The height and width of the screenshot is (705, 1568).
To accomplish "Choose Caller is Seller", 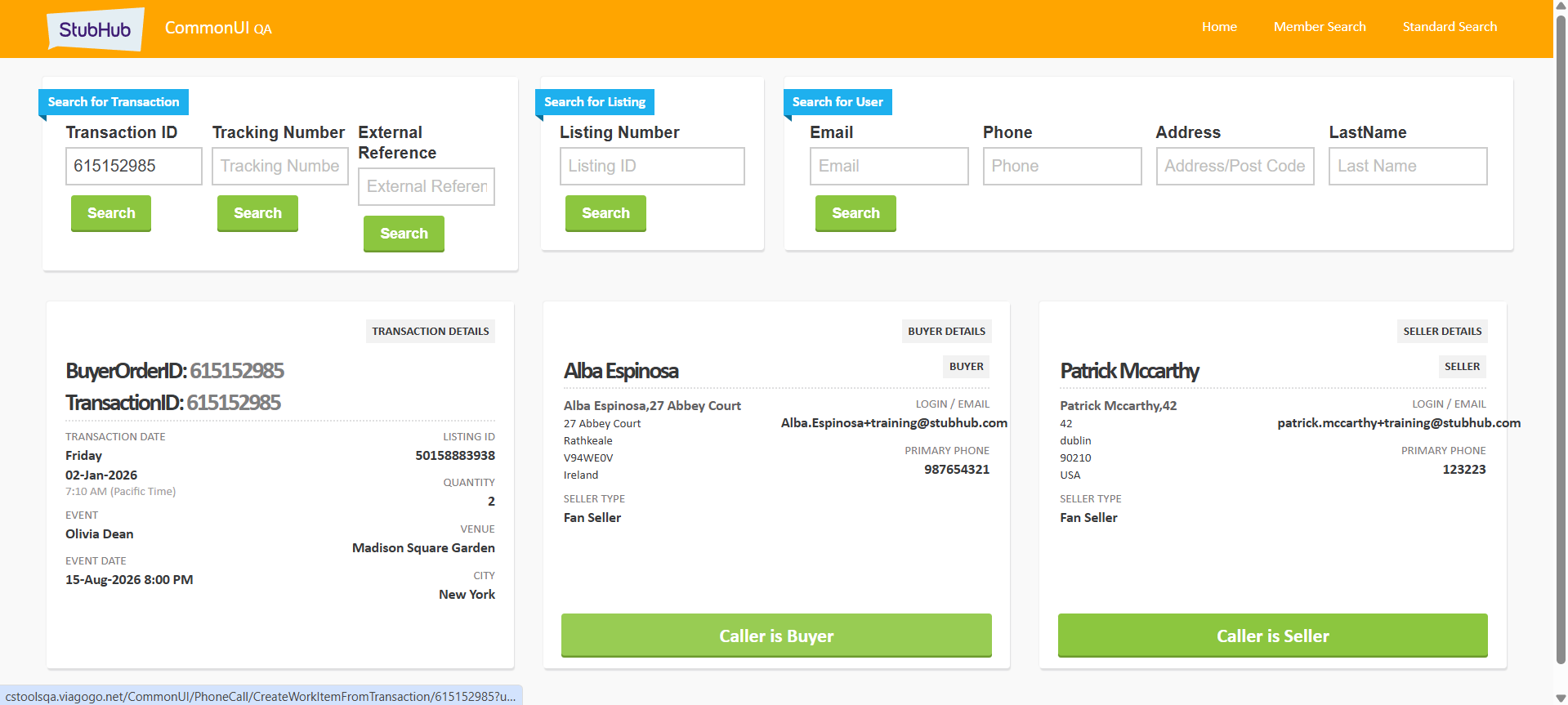I will (1271, 636).
